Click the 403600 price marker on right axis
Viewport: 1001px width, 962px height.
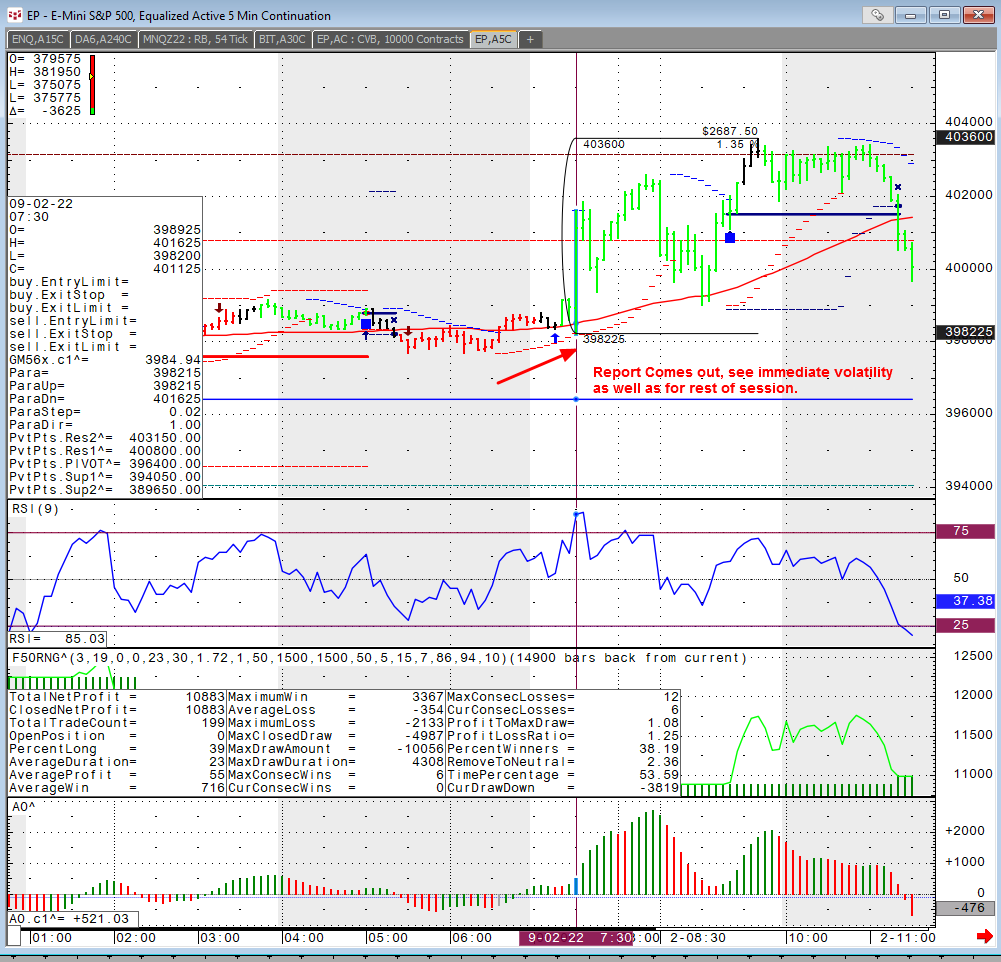(x=963, y=137)
